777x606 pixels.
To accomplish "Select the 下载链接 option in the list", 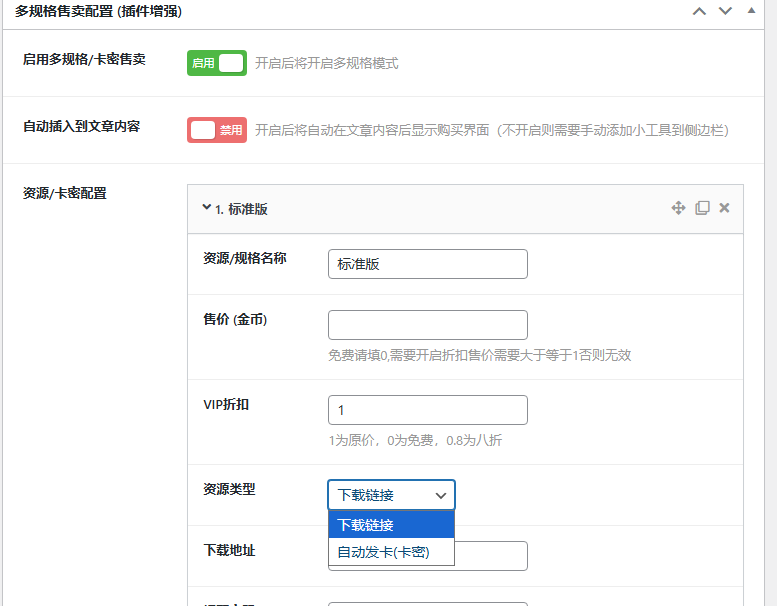I will 391,525.
